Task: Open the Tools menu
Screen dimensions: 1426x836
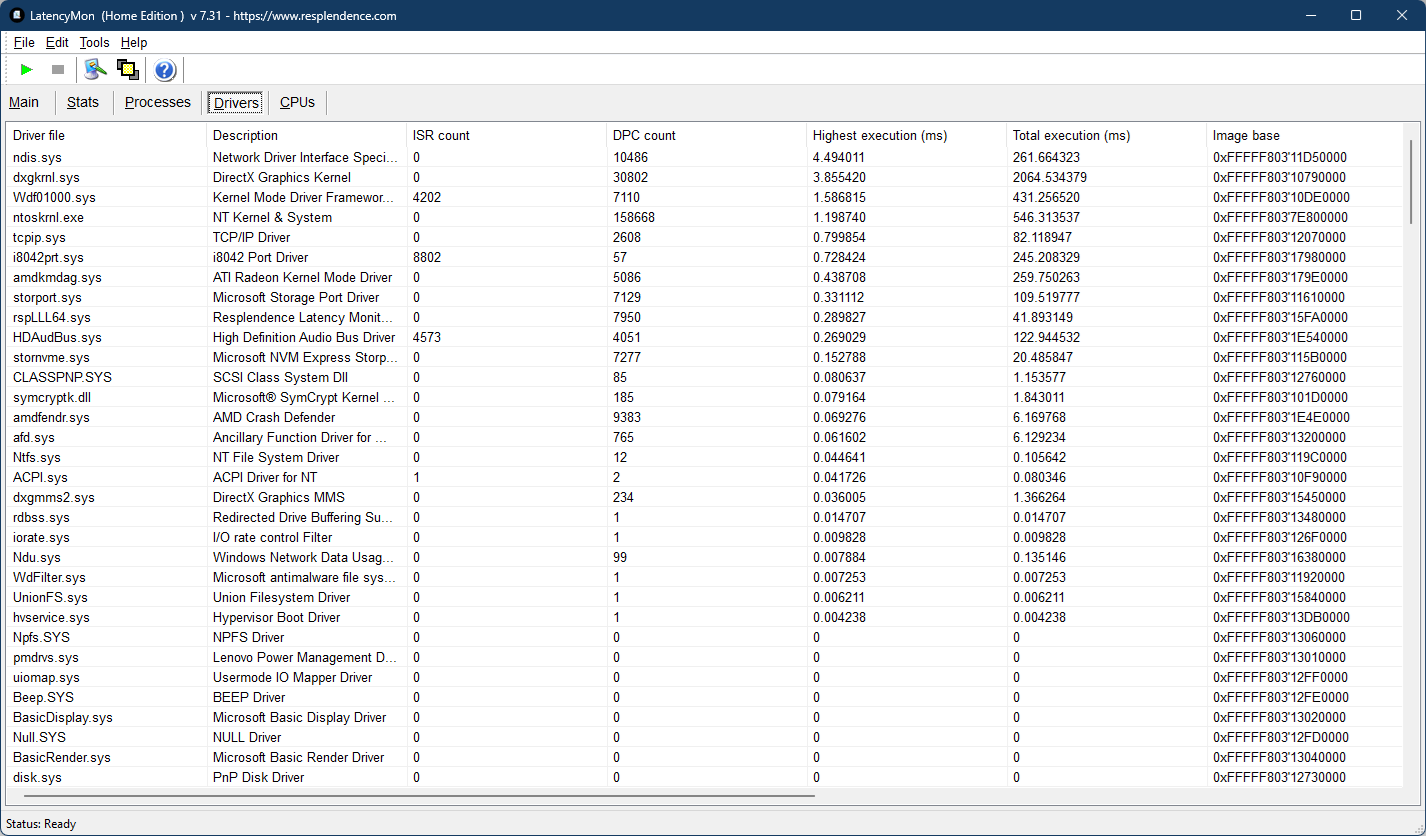Action: click(x=94, y=42)
